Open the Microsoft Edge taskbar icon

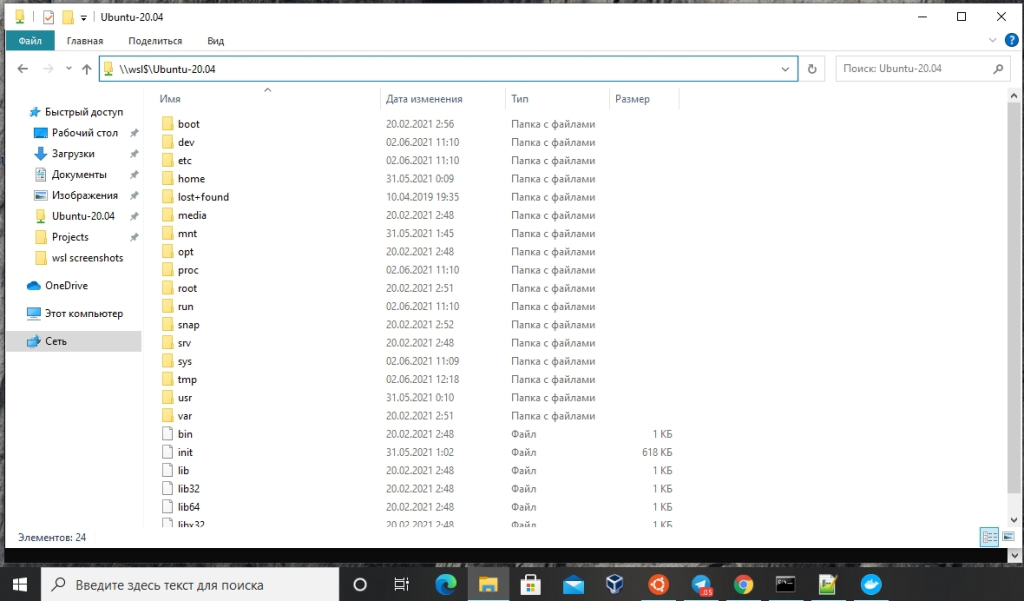pyautogui.click(x=446, y=584)
